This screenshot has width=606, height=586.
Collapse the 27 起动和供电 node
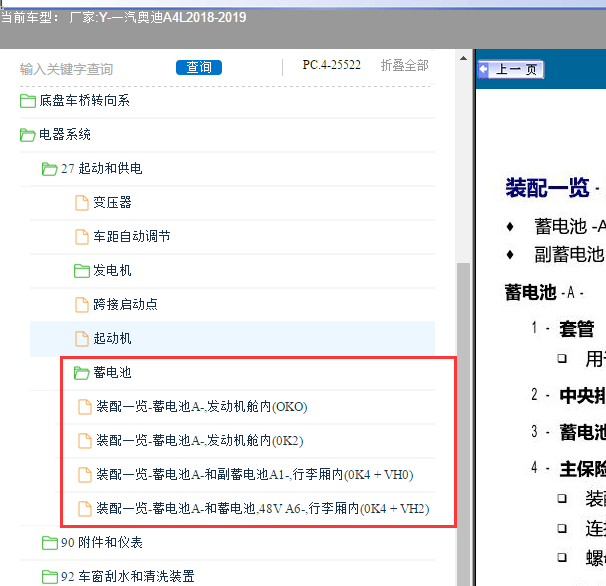[x=101, y=169]
